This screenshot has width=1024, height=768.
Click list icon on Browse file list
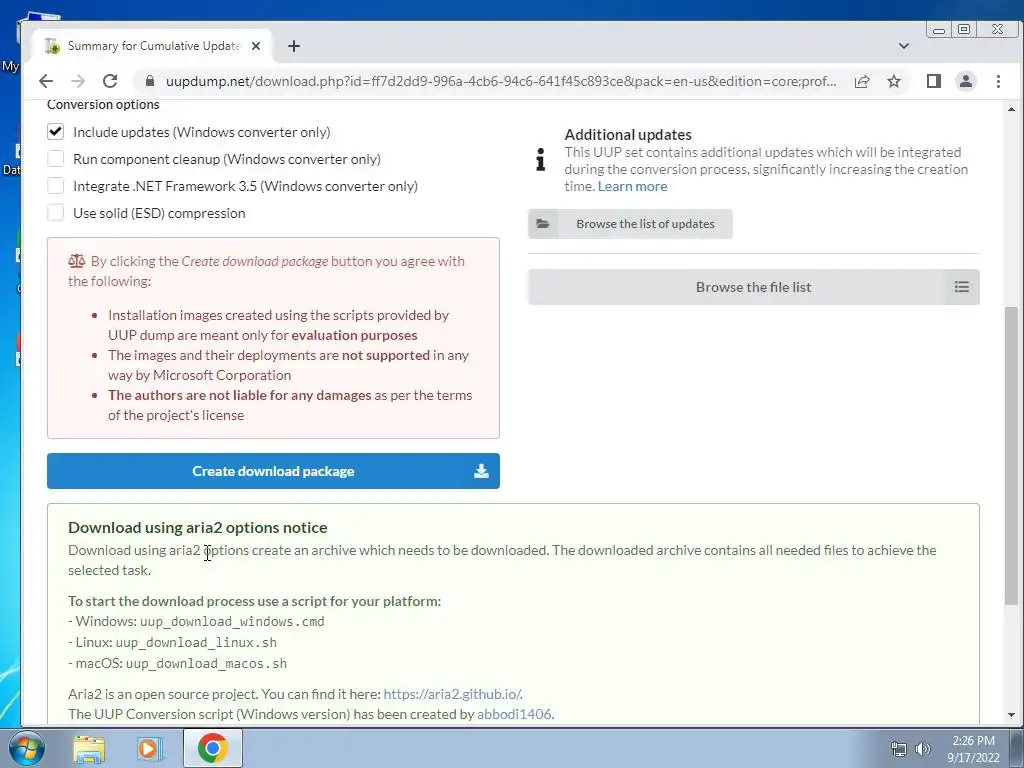click(961, 287)
